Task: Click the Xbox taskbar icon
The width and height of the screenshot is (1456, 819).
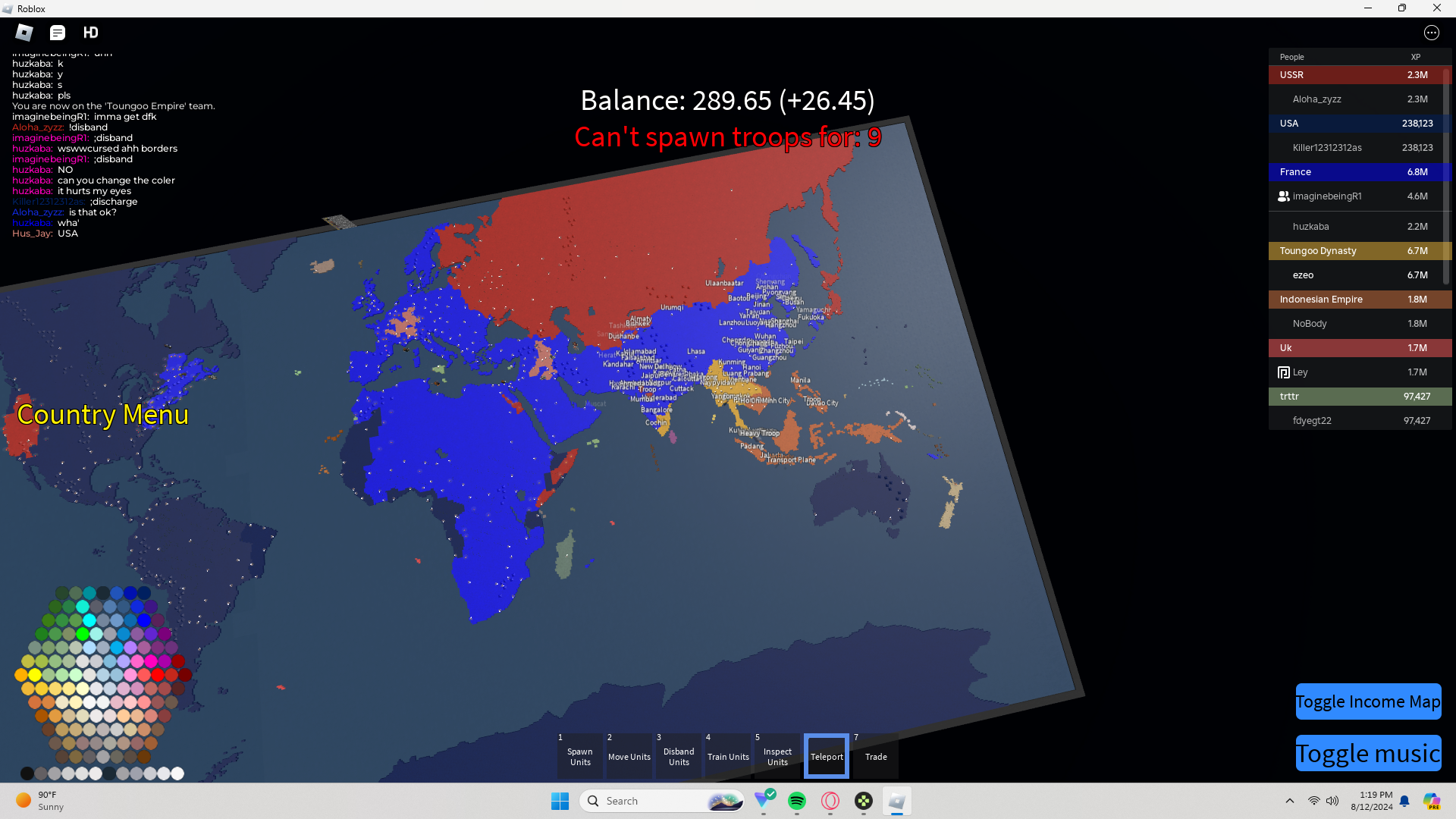Action: 864,801
